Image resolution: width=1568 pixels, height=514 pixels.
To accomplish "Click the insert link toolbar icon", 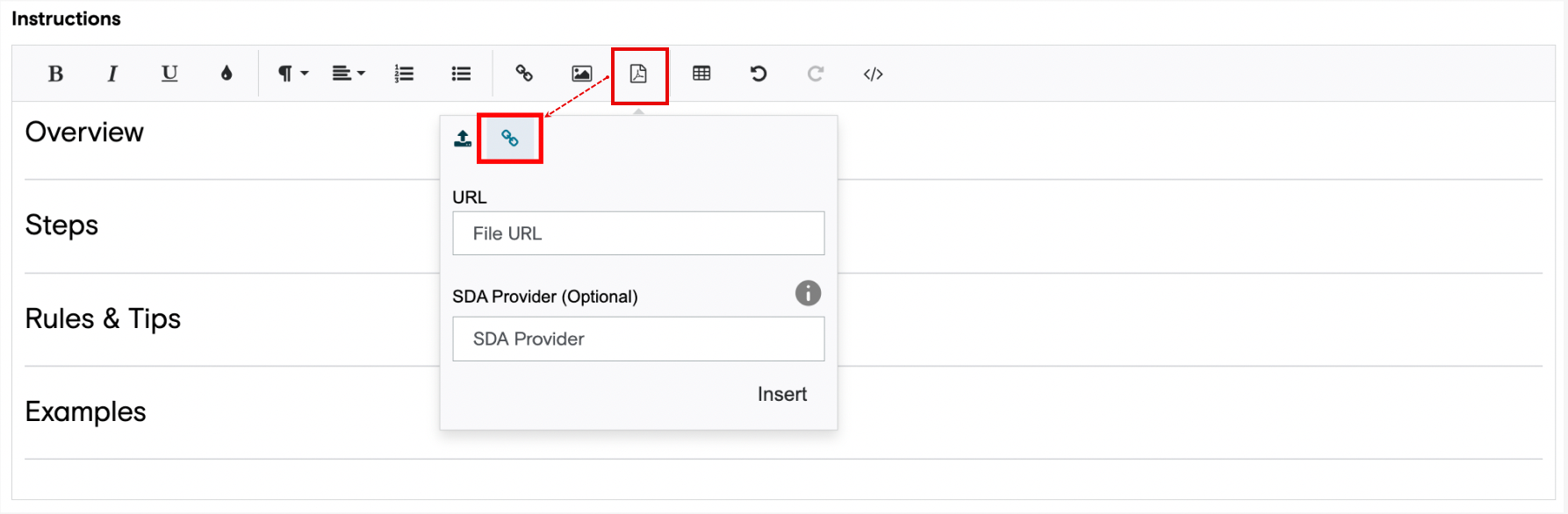I will [524, 74].
